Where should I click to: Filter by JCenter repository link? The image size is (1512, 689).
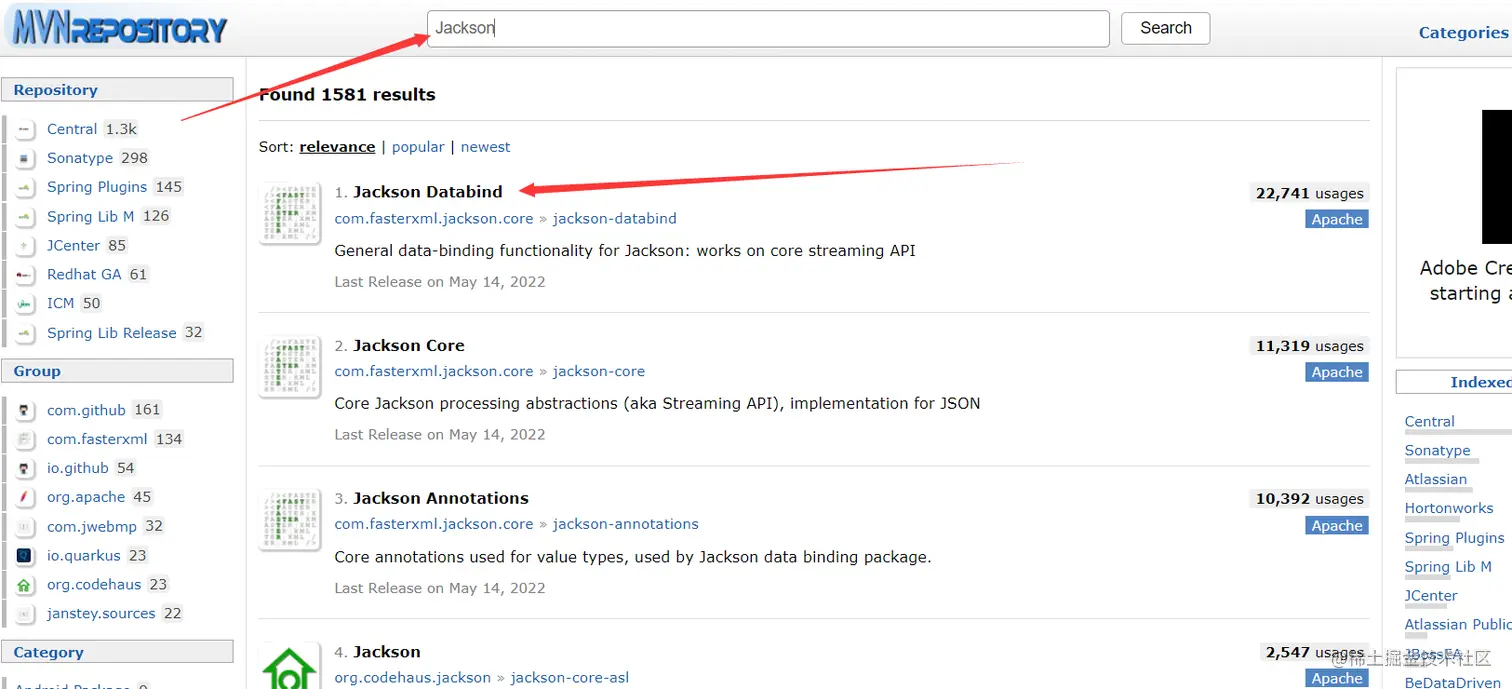click(74, 245)
